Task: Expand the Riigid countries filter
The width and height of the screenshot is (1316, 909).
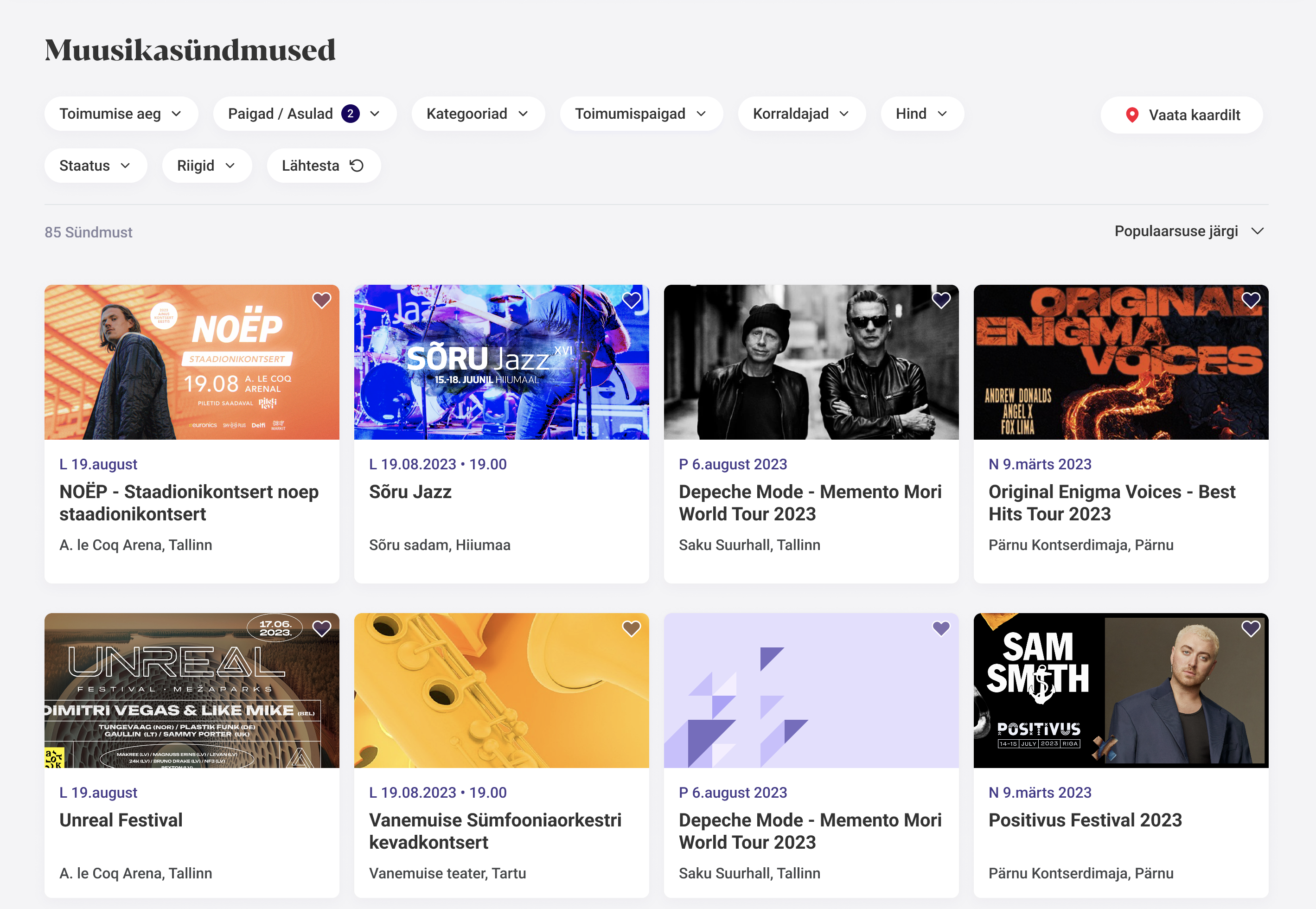Action: click(x=207, y=166)
